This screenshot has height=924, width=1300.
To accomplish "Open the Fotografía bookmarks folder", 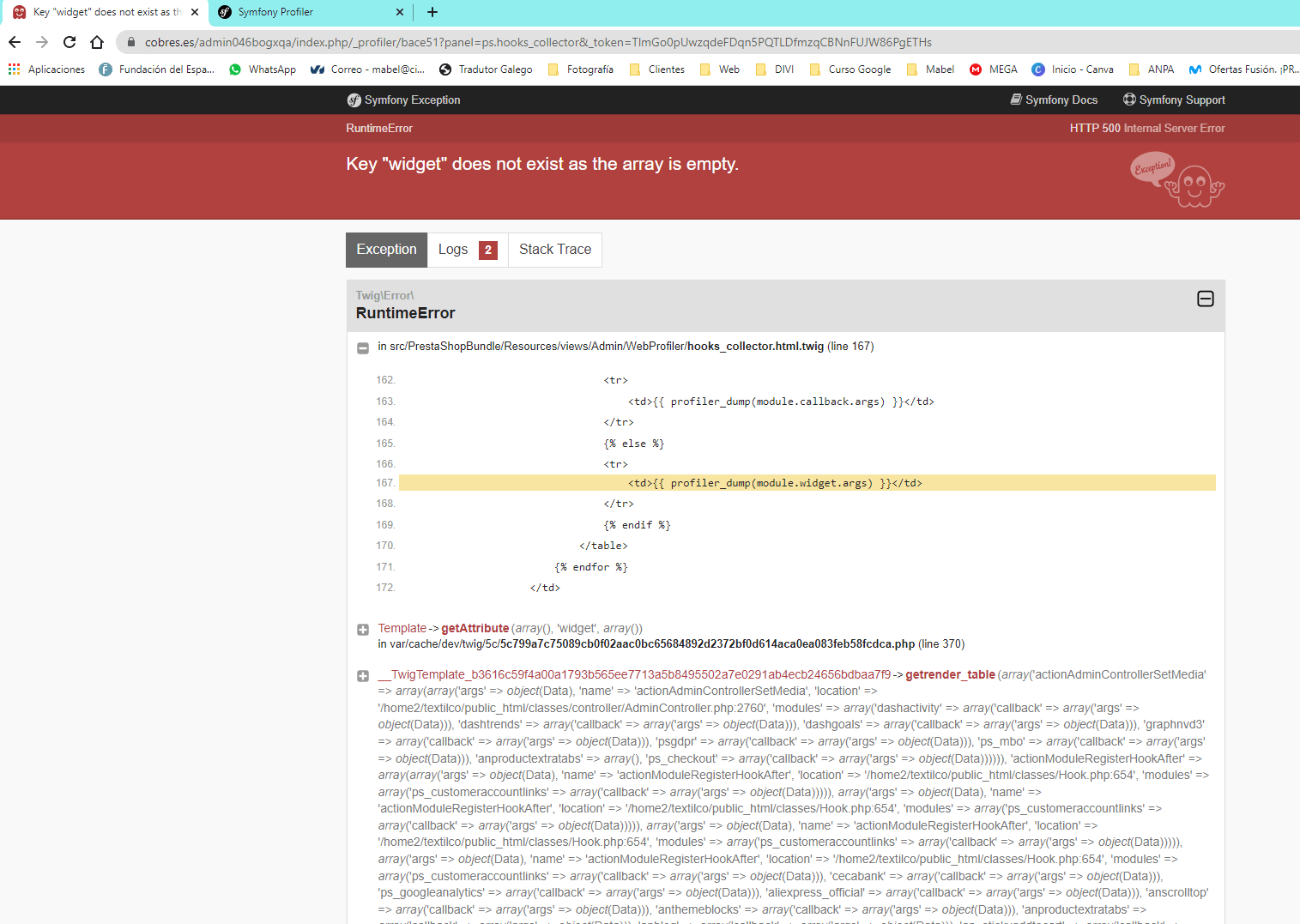I will [x=580, y=69].
